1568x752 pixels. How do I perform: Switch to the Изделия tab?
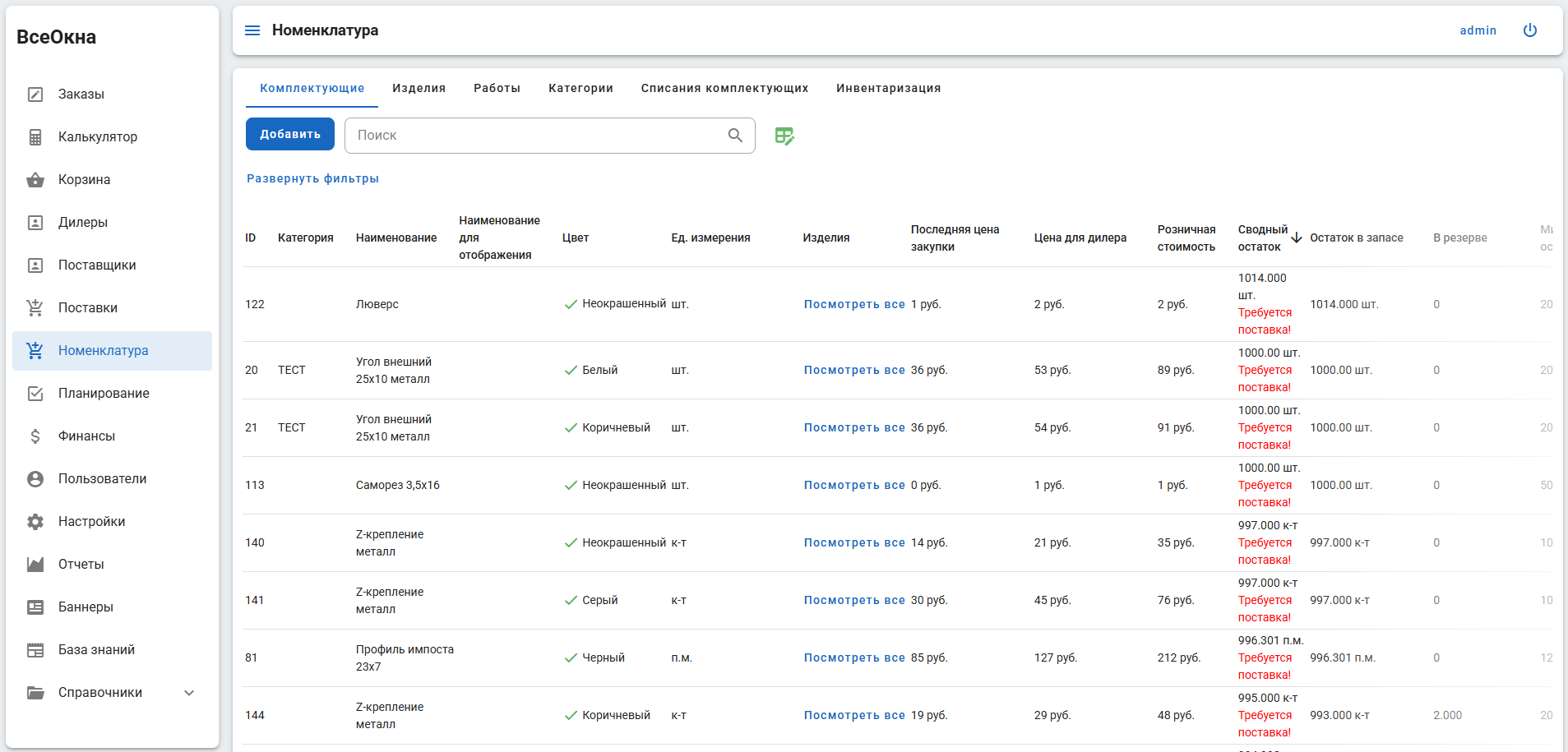point(419,88)
